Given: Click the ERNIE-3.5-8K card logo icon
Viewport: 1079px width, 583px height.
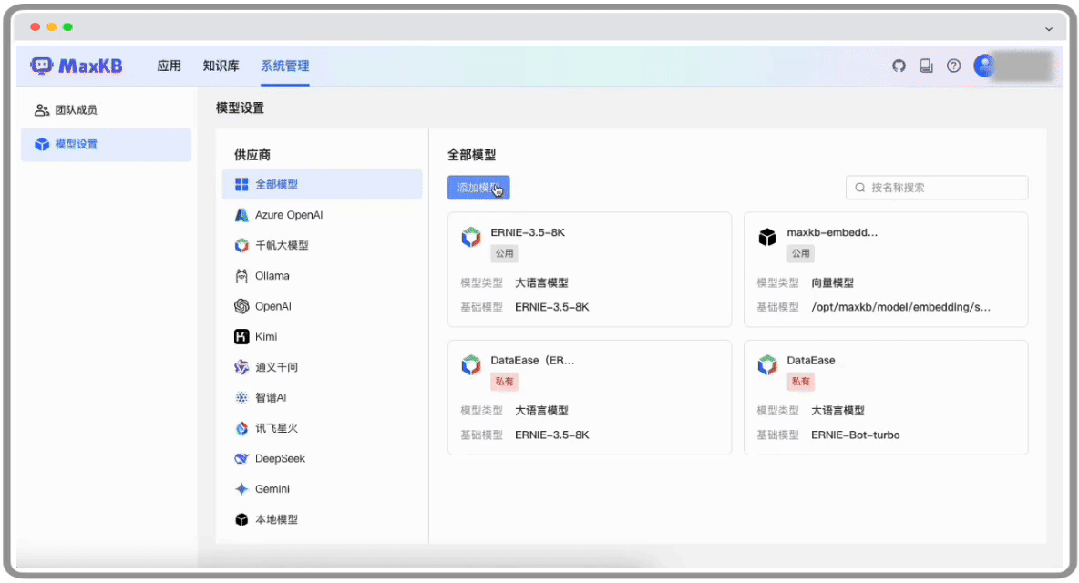Looking at the screenshot, I should pos(471,237).
